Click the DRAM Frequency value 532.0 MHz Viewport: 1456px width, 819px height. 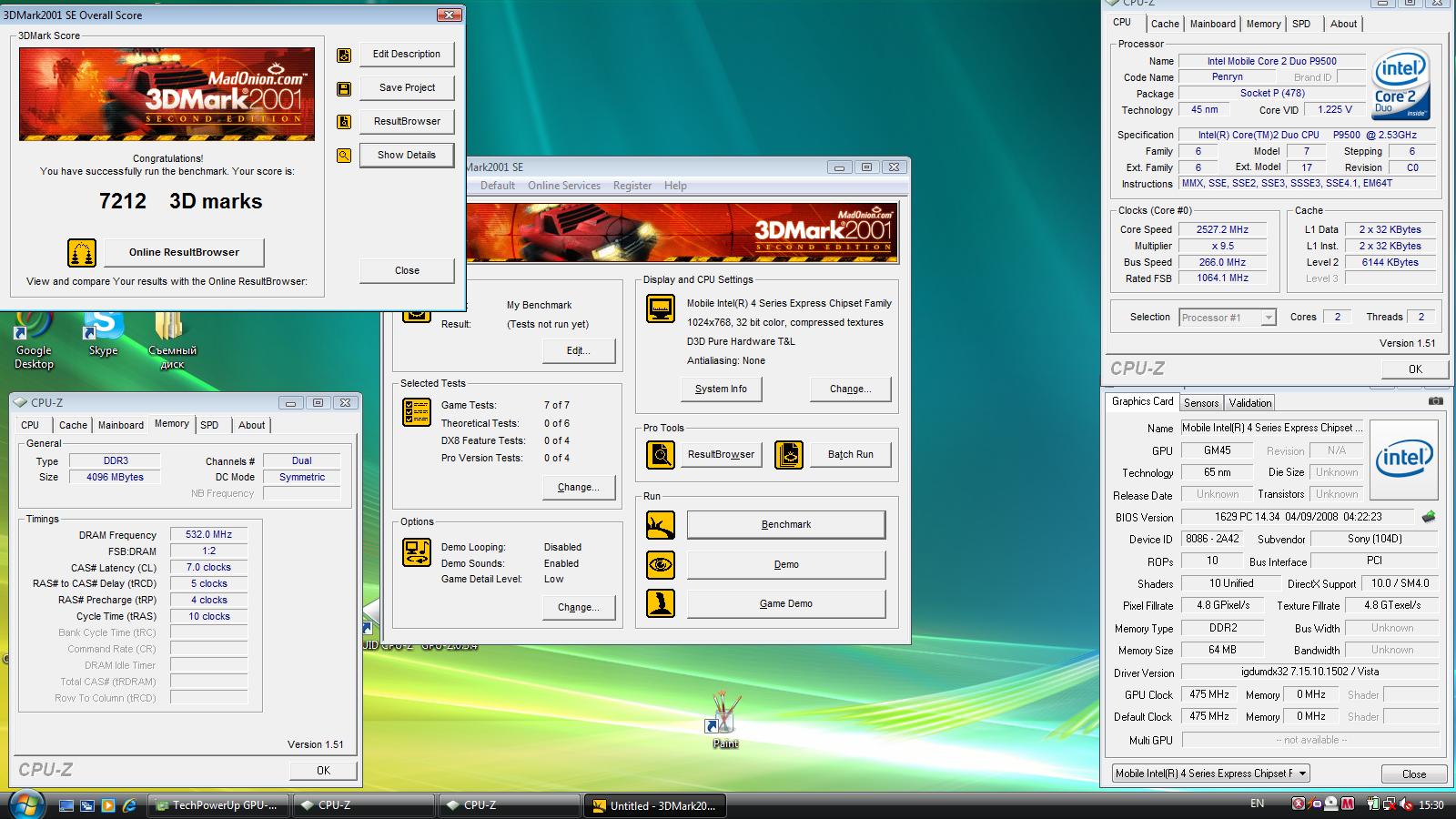208,535
